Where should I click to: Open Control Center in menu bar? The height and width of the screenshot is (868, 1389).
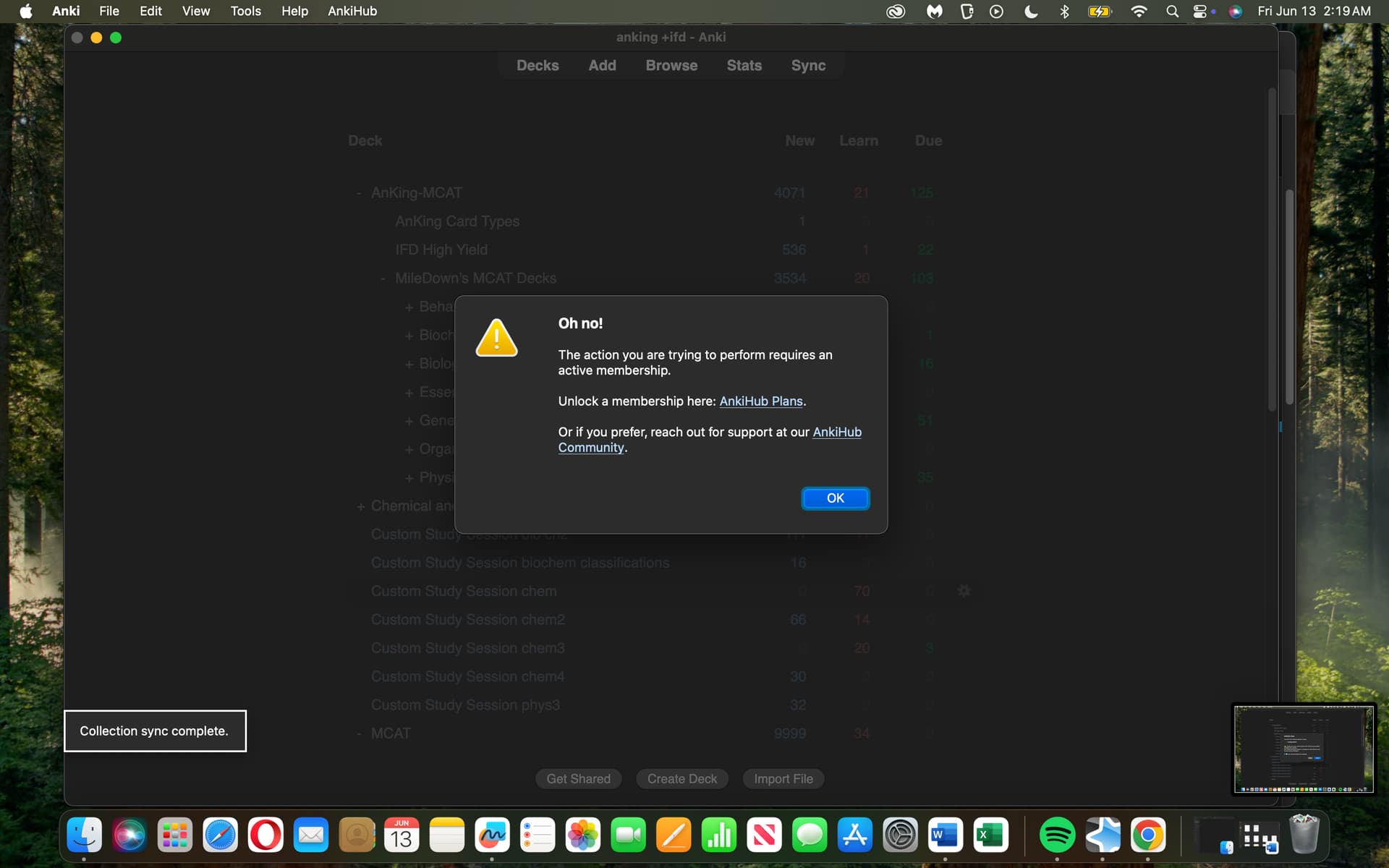pos(1200,11)
